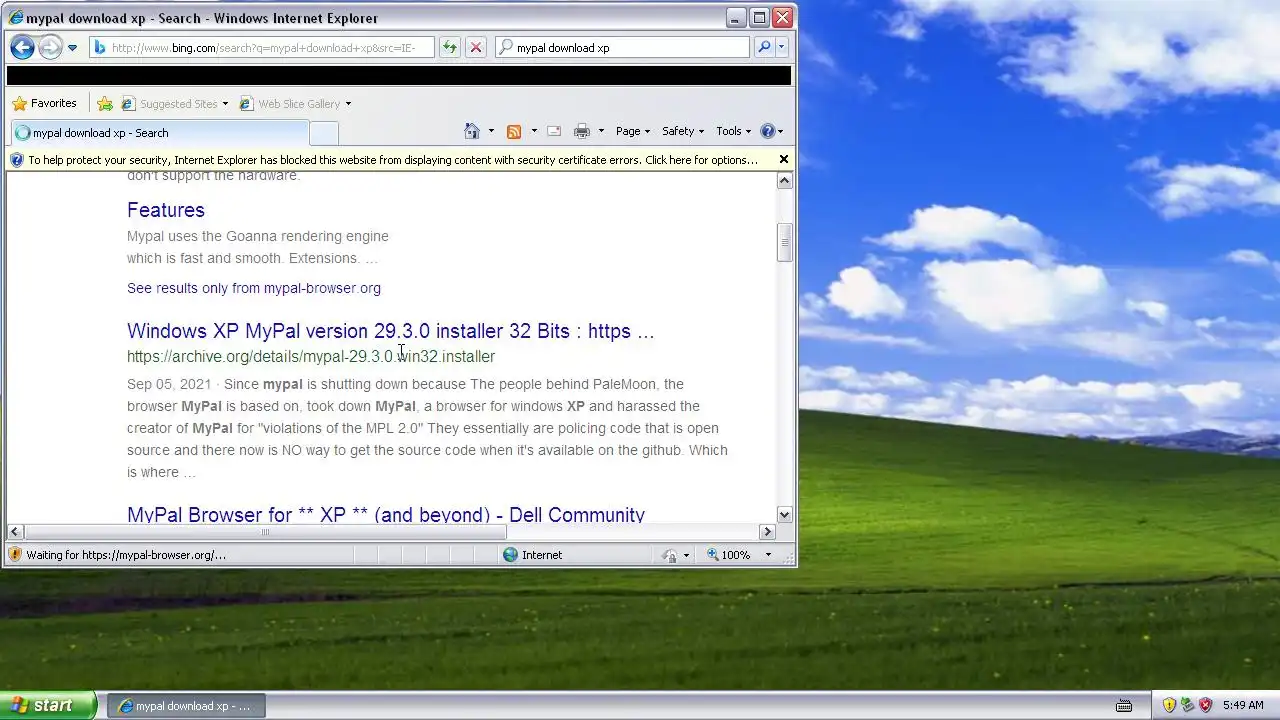Open Suggested Sites in favorites bar
This screenshot has height=720, width=1280.
[x=174, y=103]
